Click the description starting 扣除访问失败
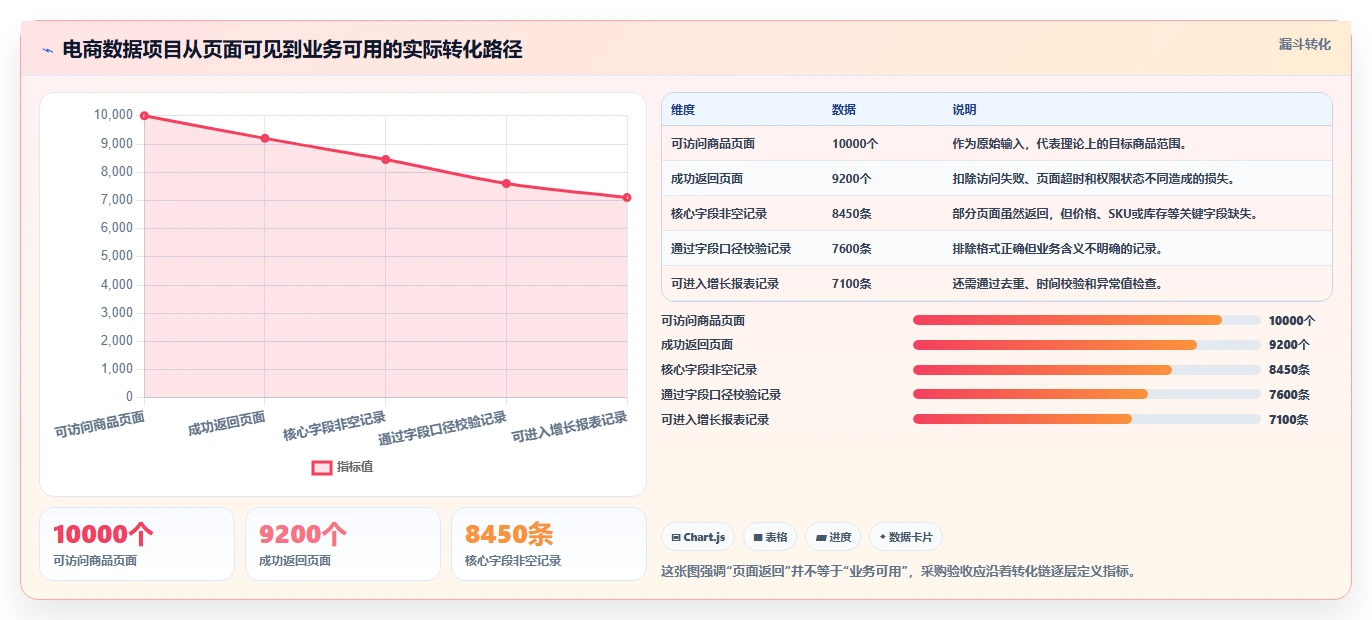The height and width of the screenshot is (620, 1372). (x=1093, y=179)
